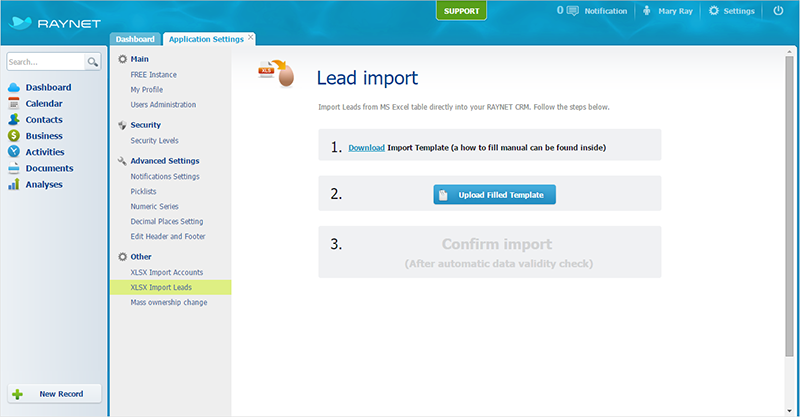Open Dashboard via the cloud icon
Screen dimensions: 800x417
14,87
